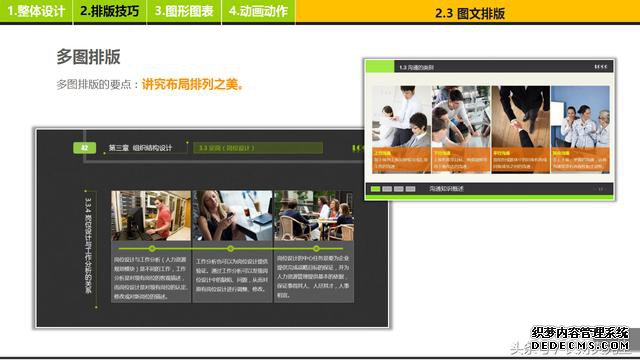Click the 多图排版 heading
This screenshot has height=360, width=640.
coord(88,57)
